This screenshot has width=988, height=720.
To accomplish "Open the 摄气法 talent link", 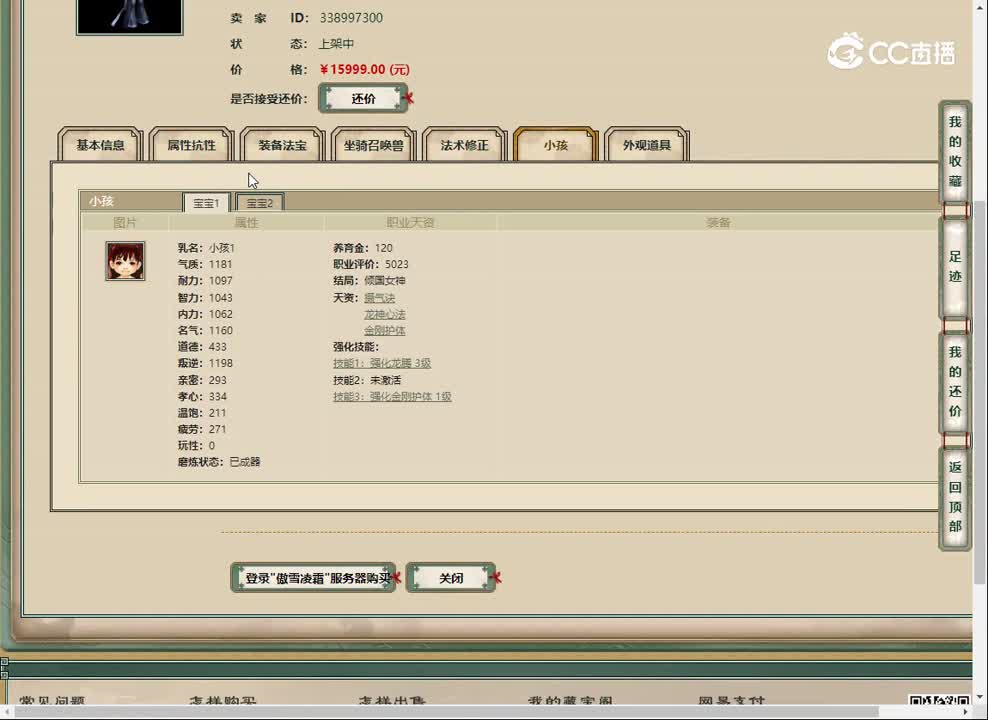I will tap(379, 297).
